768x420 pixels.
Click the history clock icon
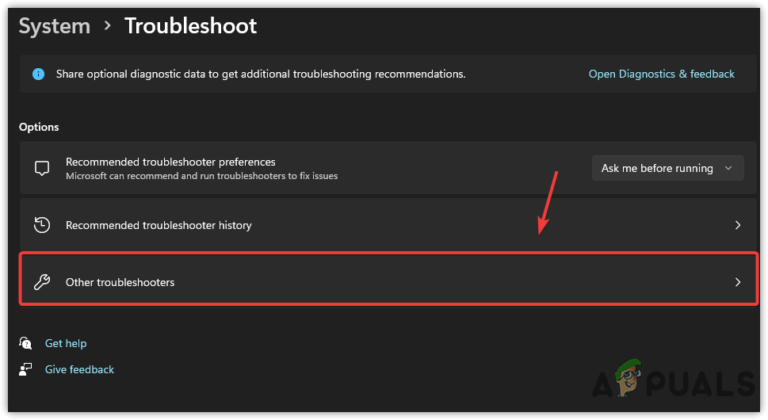[x=42, y=225]
